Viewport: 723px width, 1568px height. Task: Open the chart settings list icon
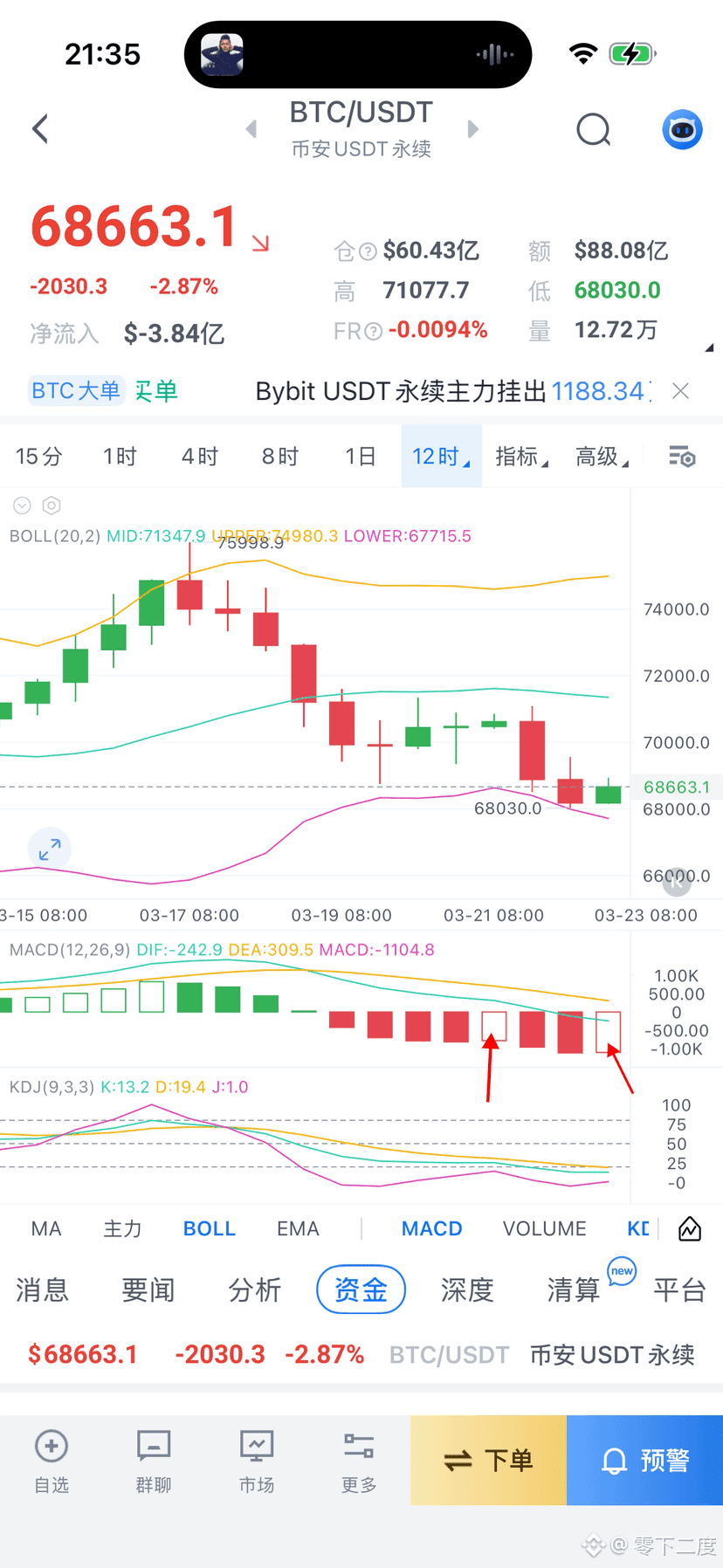682,457
